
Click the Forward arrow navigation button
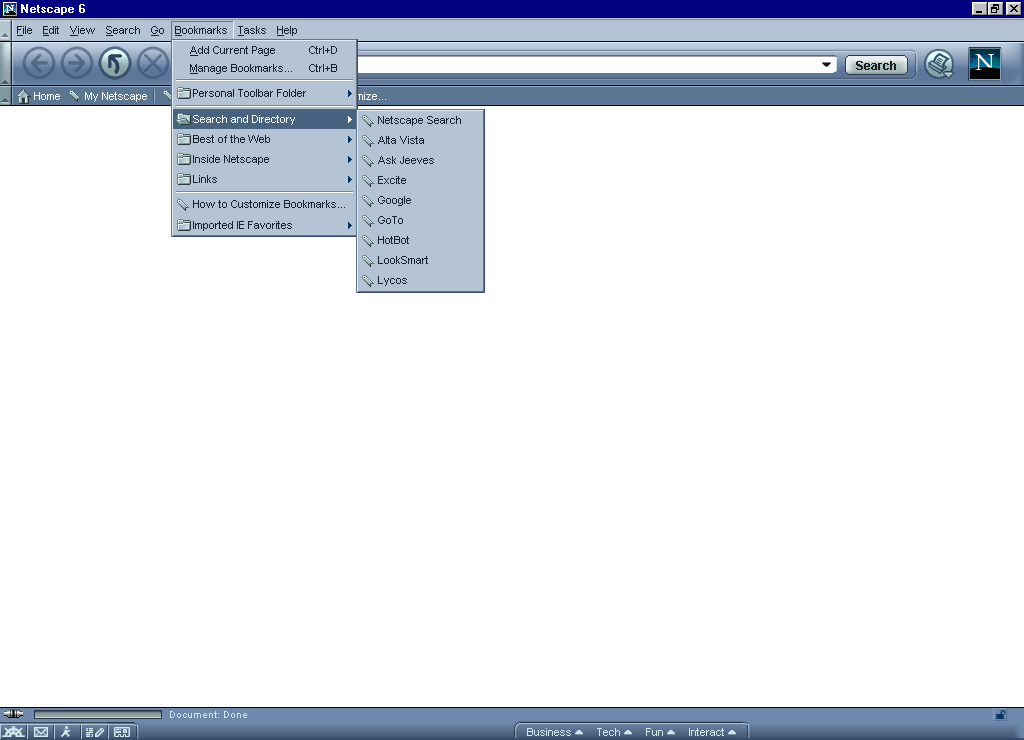point(76,64)
